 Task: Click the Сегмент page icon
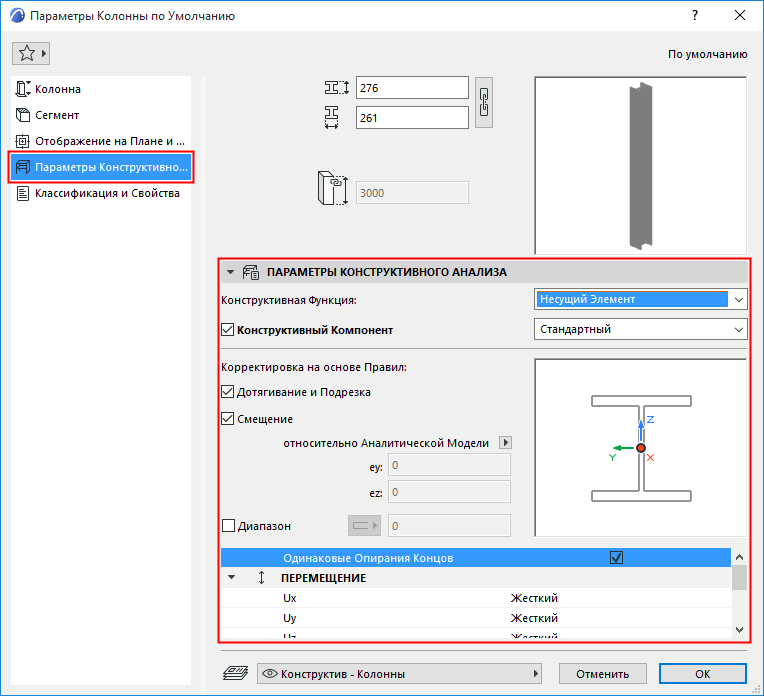tap(22, 115)
